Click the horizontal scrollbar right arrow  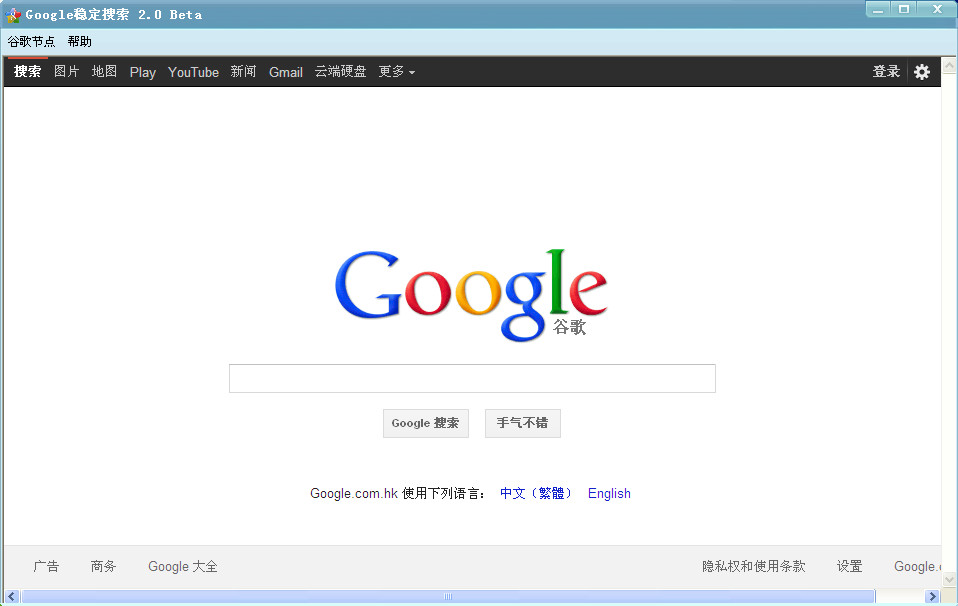932,596
